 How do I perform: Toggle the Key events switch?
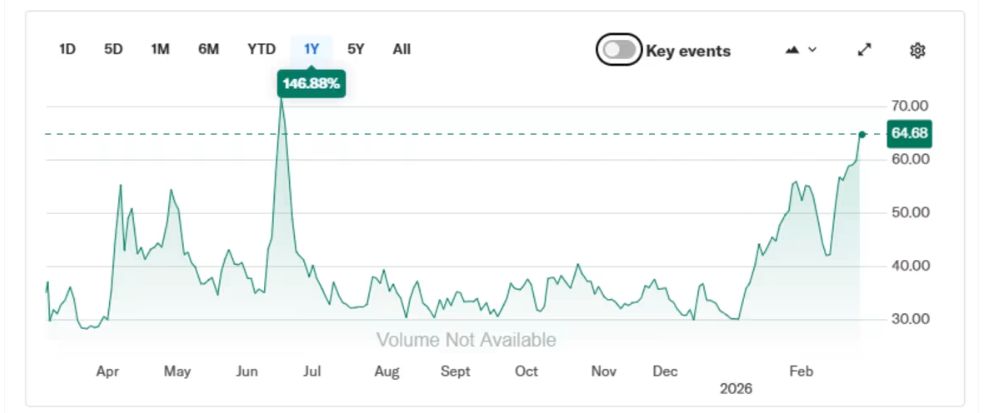point(619,50)
